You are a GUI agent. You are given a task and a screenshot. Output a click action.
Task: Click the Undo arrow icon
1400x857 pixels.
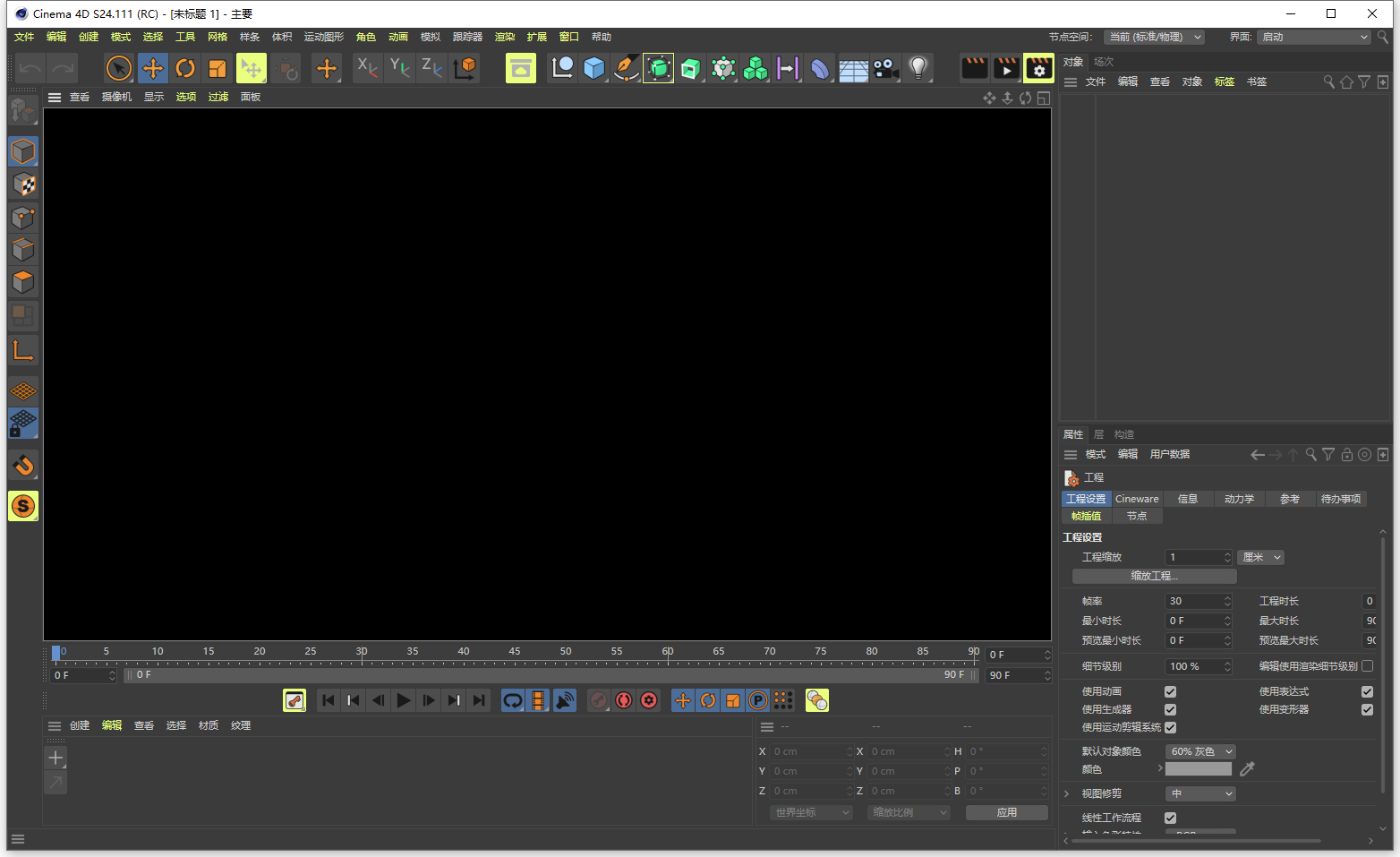(x=30, y=68)
